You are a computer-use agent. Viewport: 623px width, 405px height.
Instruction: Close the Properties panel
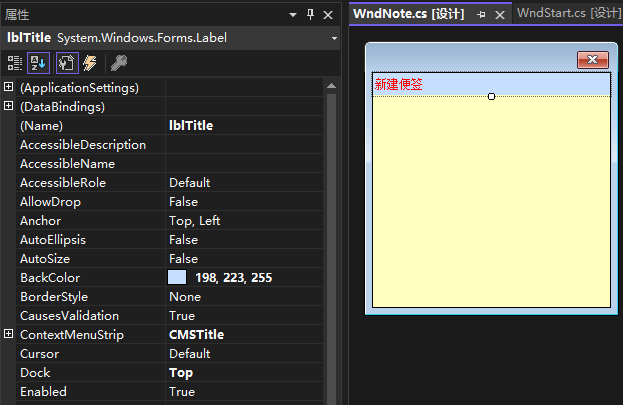click(330, 14)
